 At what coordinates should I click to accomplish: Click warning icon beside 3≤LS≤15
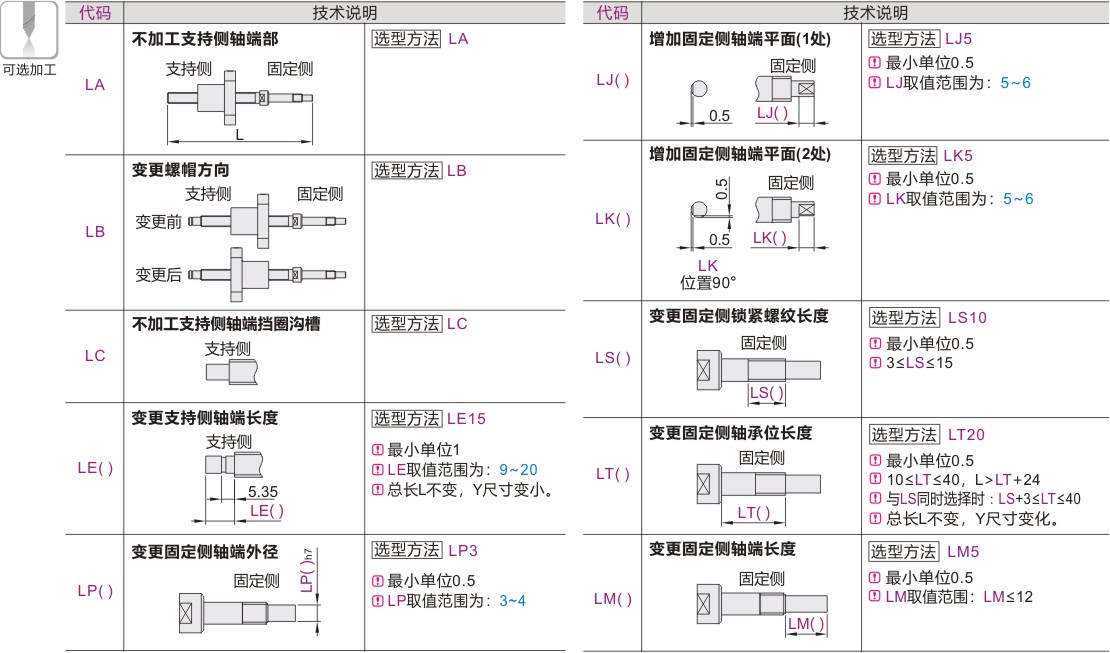875,363
